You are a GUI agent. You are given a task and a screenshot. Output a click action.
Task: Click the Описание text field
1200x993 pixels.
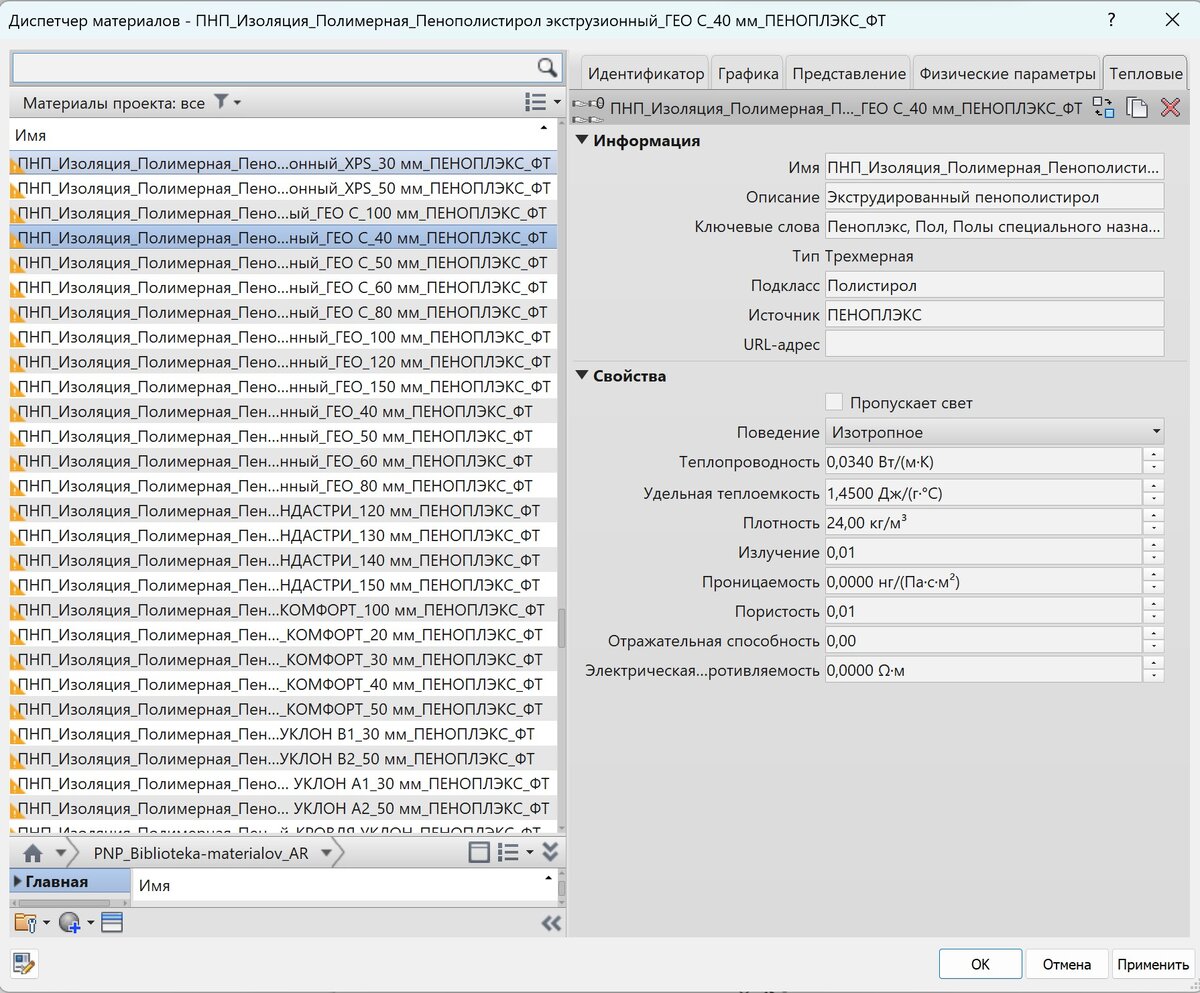click(994, 197)
